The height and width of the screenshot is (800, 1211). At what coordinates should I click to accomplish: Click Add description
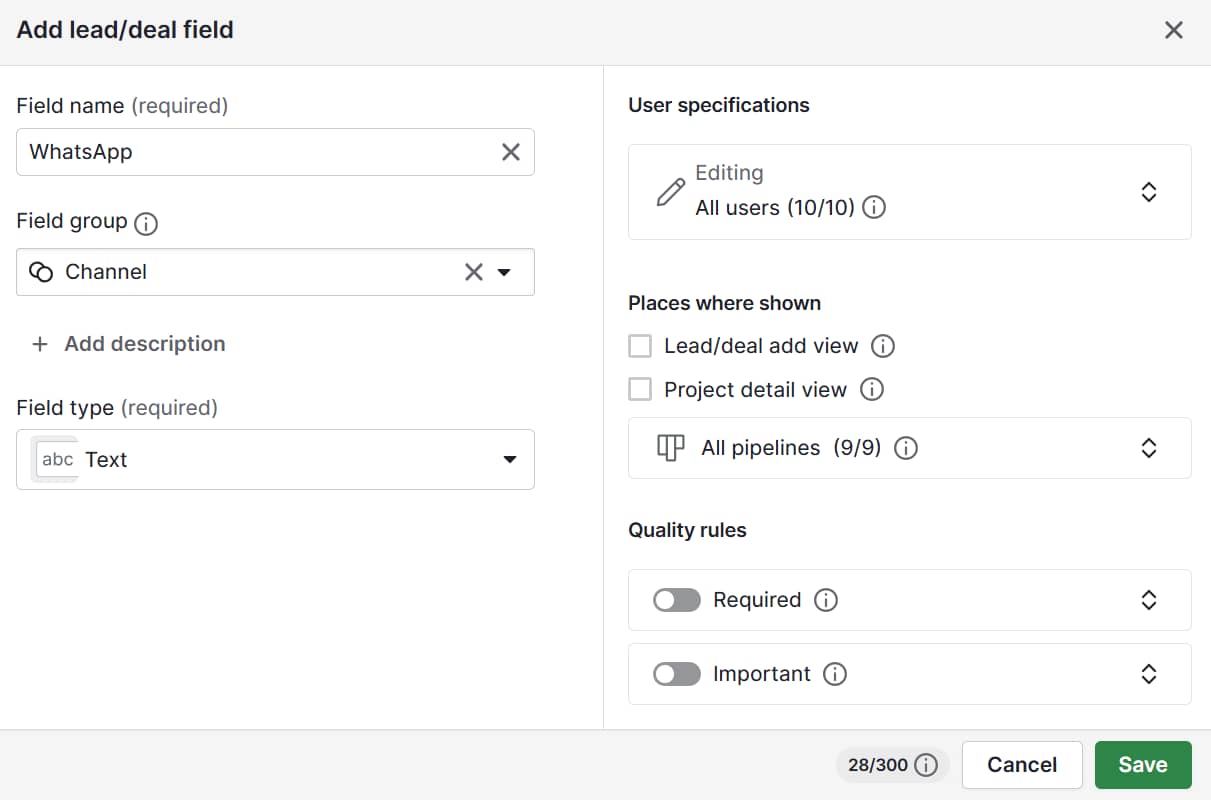(x=127, y=344)
